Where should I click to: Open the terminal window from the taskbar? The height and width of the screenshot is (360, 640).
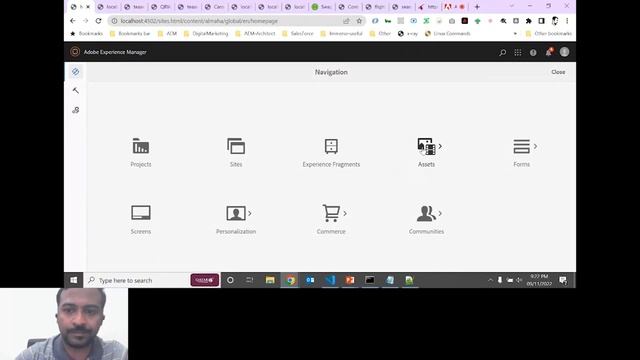(370, 280)
